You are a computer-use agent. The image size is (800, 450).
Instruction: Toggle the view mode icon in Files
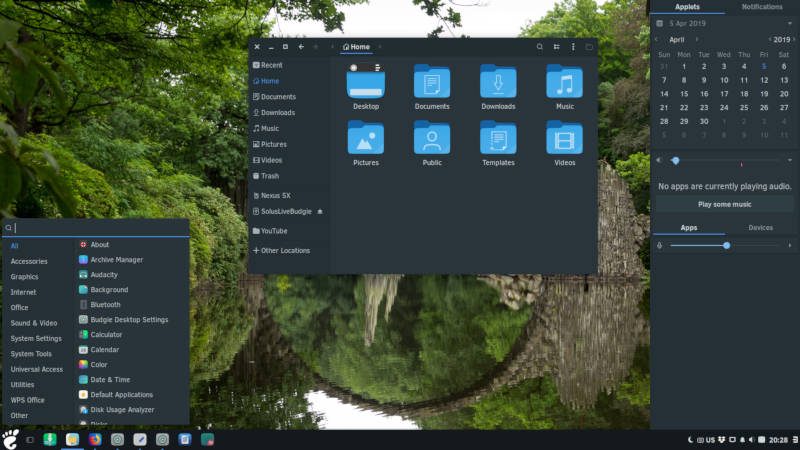(557, 46)
